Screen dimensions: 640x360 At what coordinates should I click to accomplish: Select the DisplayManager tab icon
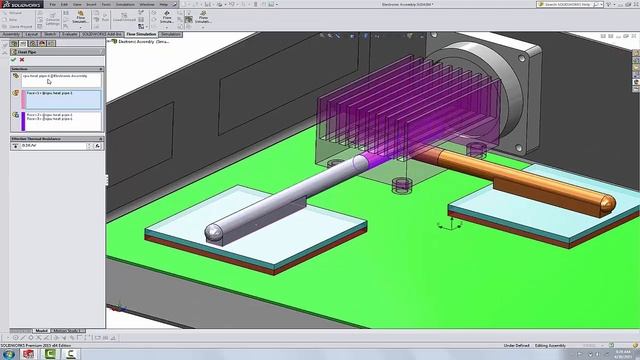pyautogui.click(x=42, y=43)
